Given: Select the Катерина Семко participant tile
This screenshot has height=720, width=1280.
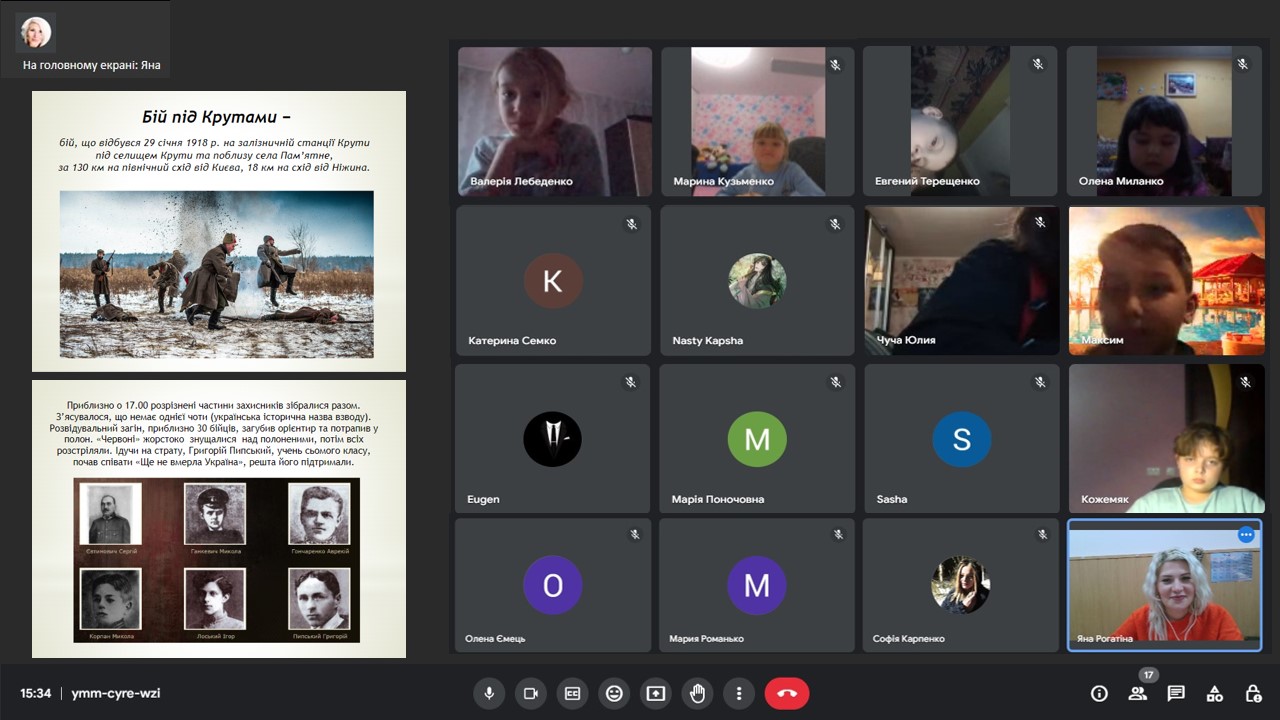Looking at the screenshot, I should point(553,280).
